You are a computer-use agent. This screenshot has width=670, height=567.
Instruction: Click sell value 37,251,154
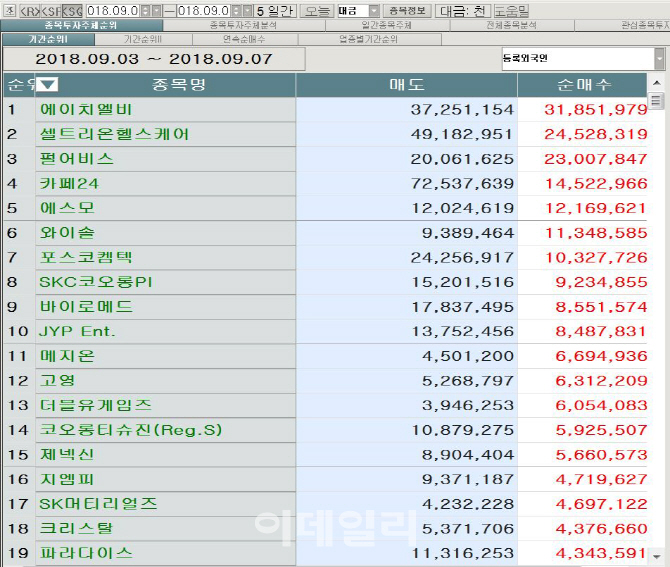point(462,110)
